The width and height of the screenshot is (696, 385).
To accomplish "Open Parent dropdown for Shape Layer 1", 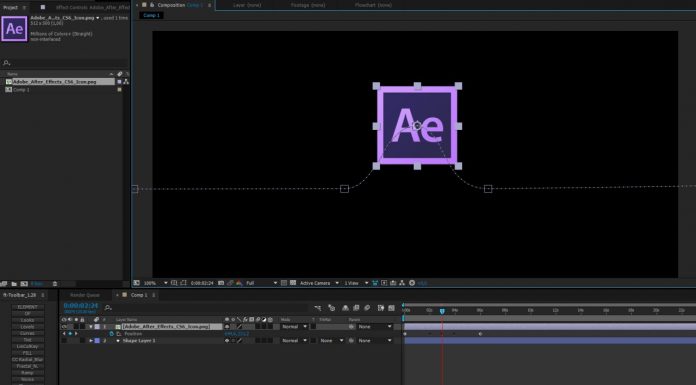I will pyautogui.click(x=375, y=341).
